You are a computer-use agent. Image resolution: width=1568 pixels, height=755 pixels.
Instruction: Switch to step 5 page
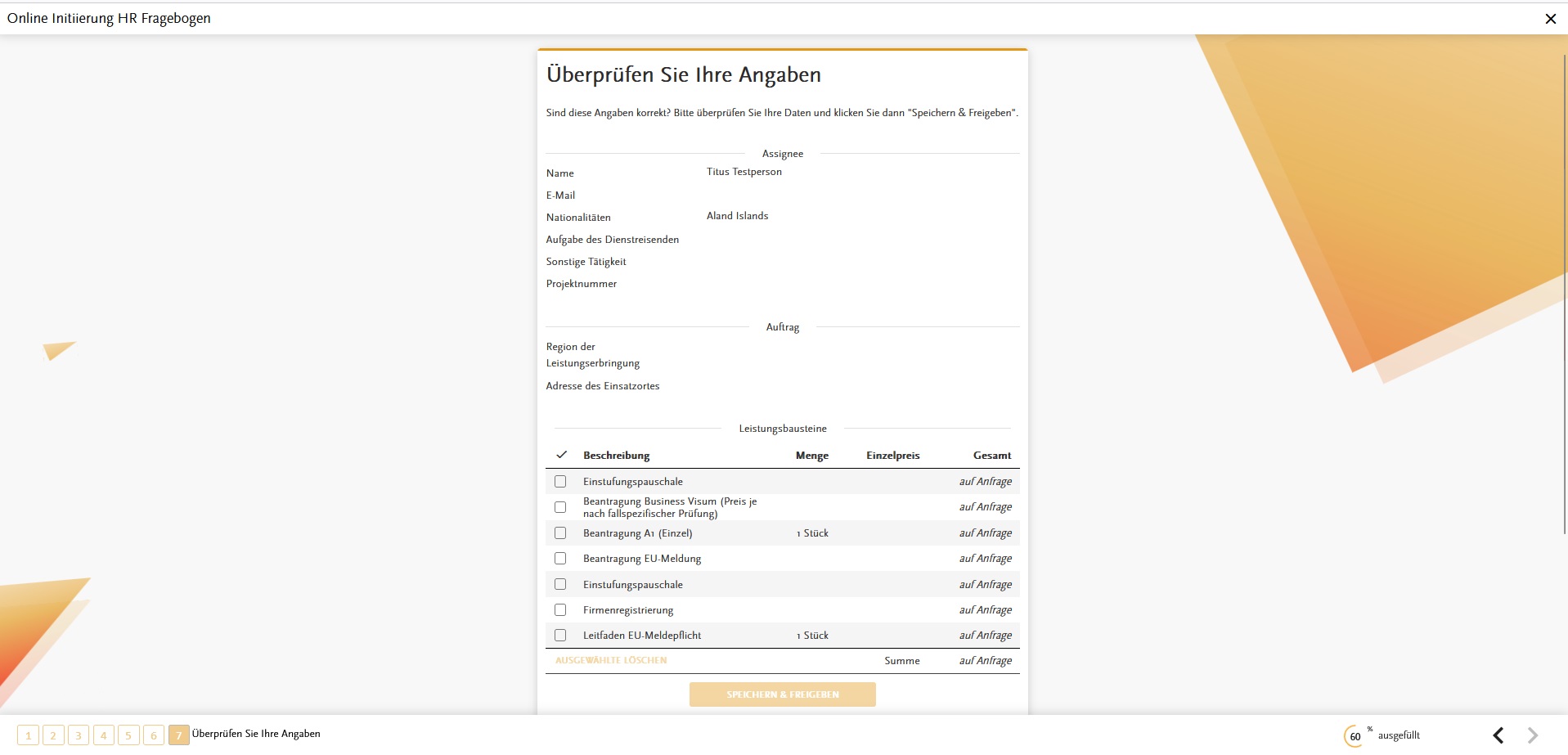tap(128, 735)
